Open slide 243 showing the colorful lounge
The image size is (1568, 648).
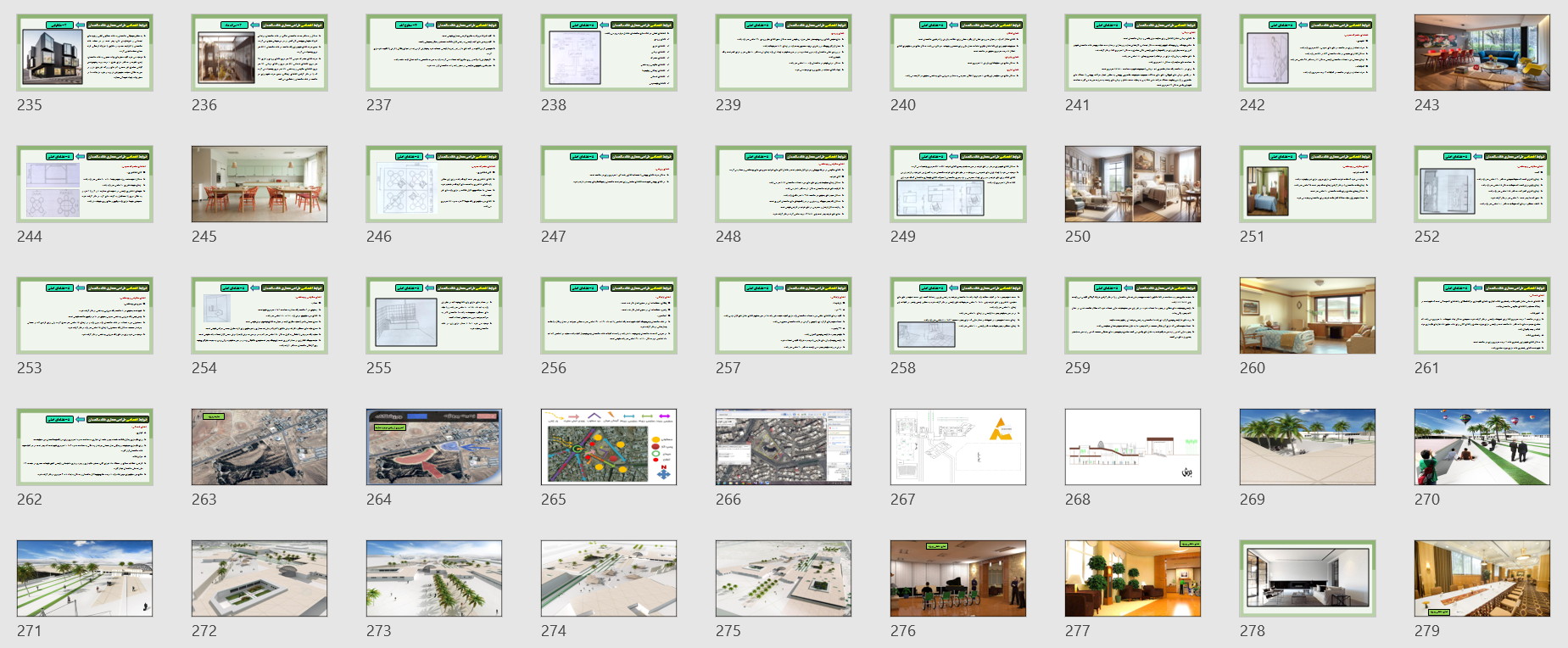(x=1482, y=53)
